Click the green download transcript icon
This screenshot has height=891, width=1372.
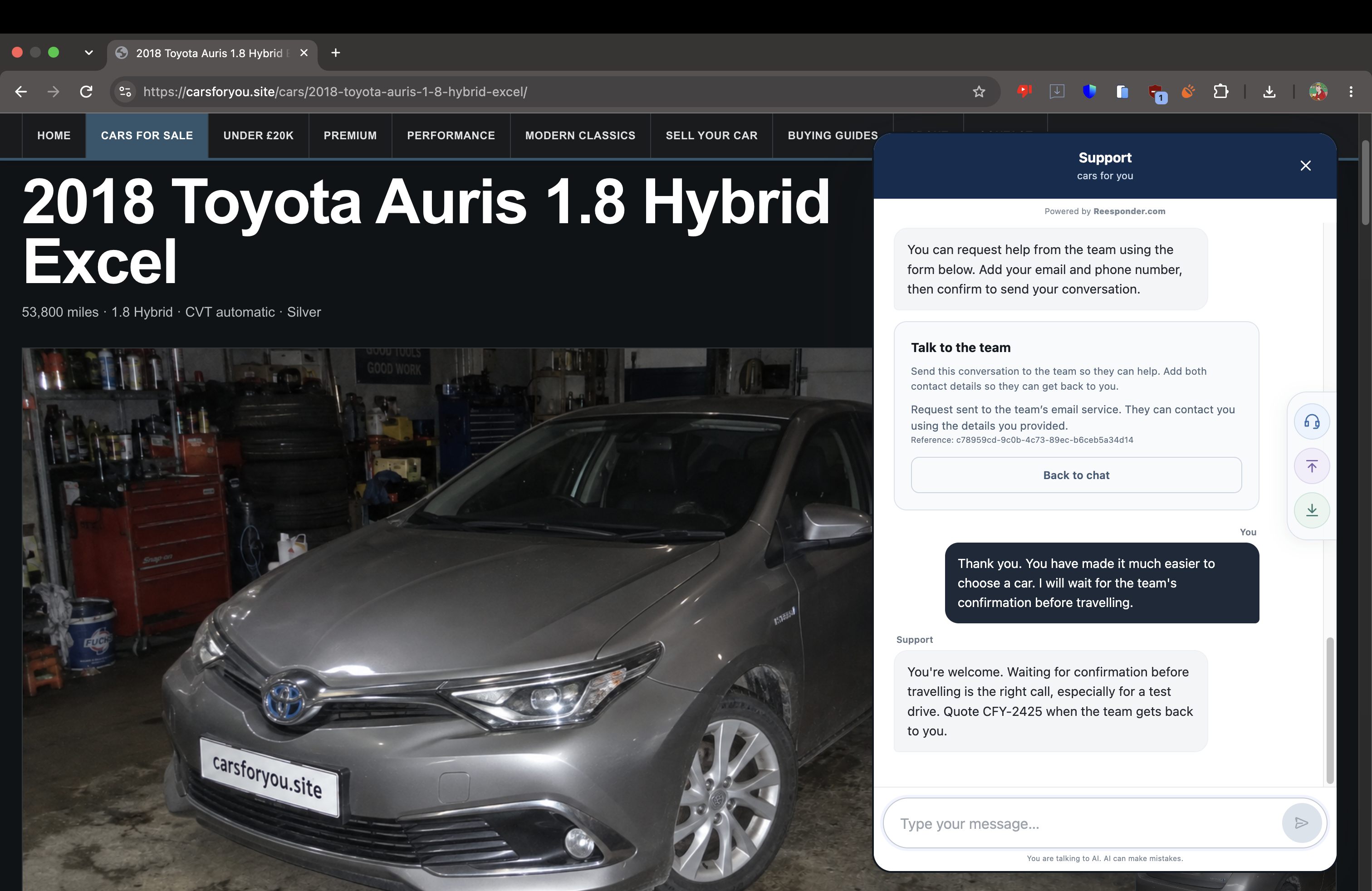tap(1312, 510)
